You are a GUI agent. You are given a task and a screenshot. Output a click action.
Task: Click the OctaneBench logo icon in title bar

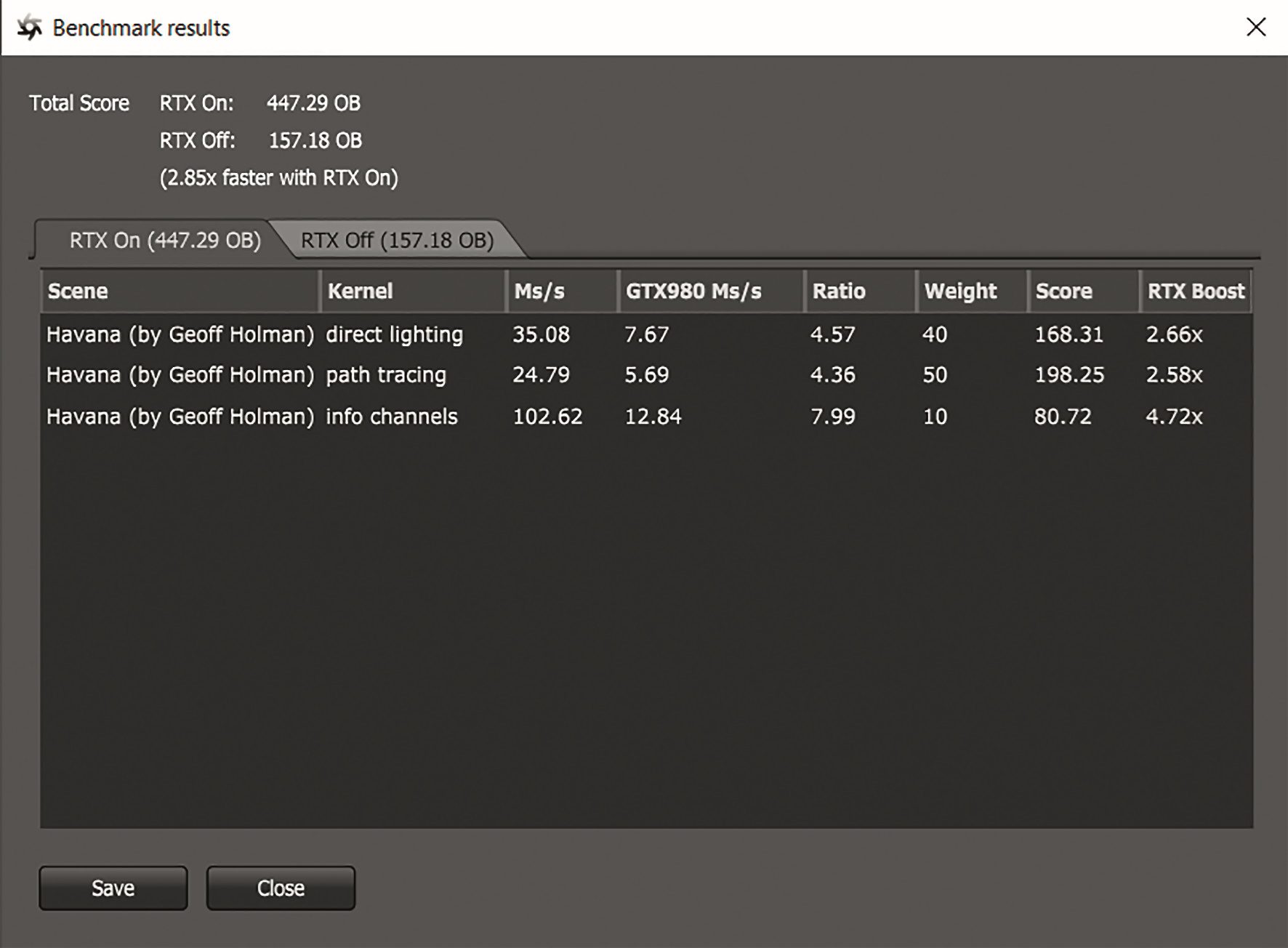(x=29, y=28)
